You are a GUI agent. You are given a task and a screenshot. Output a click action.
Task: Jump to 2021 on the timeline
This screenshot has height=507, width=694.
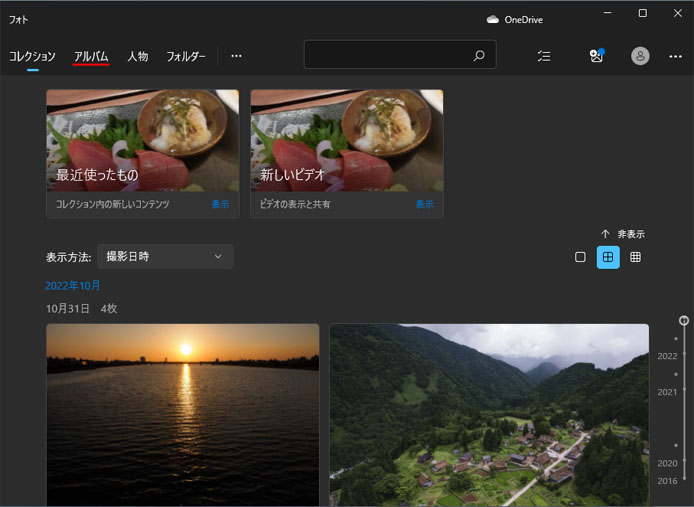point(667,392)
